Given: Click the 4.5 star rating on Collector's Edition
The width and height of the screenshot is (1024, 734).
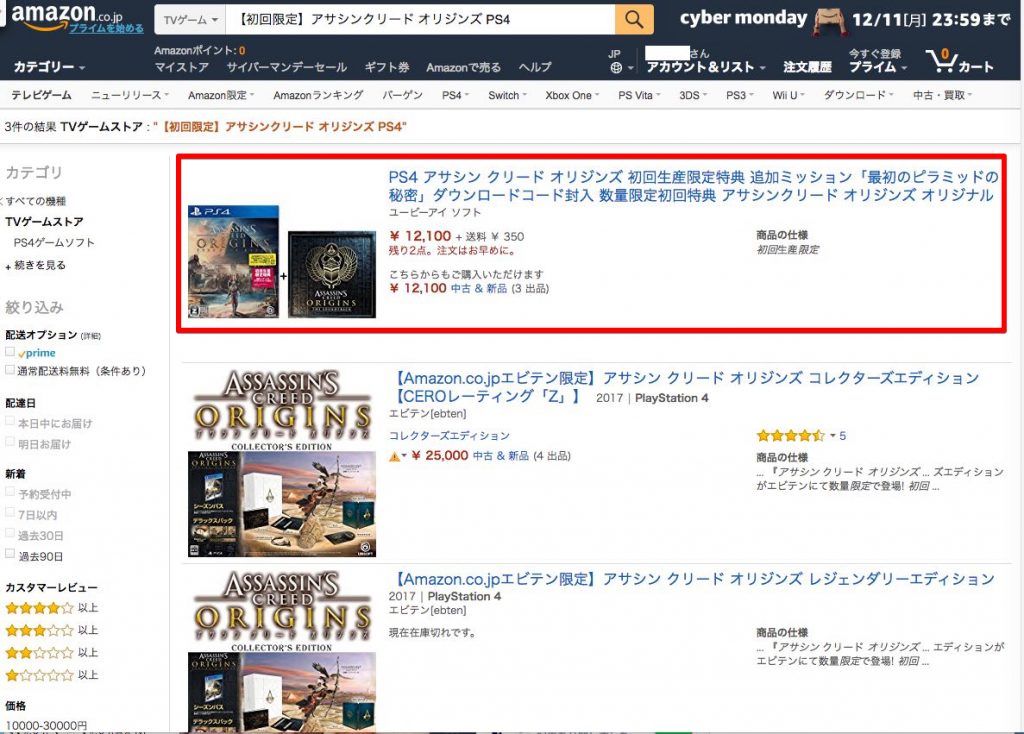Looking at the screenshot, I should (790, 436).
